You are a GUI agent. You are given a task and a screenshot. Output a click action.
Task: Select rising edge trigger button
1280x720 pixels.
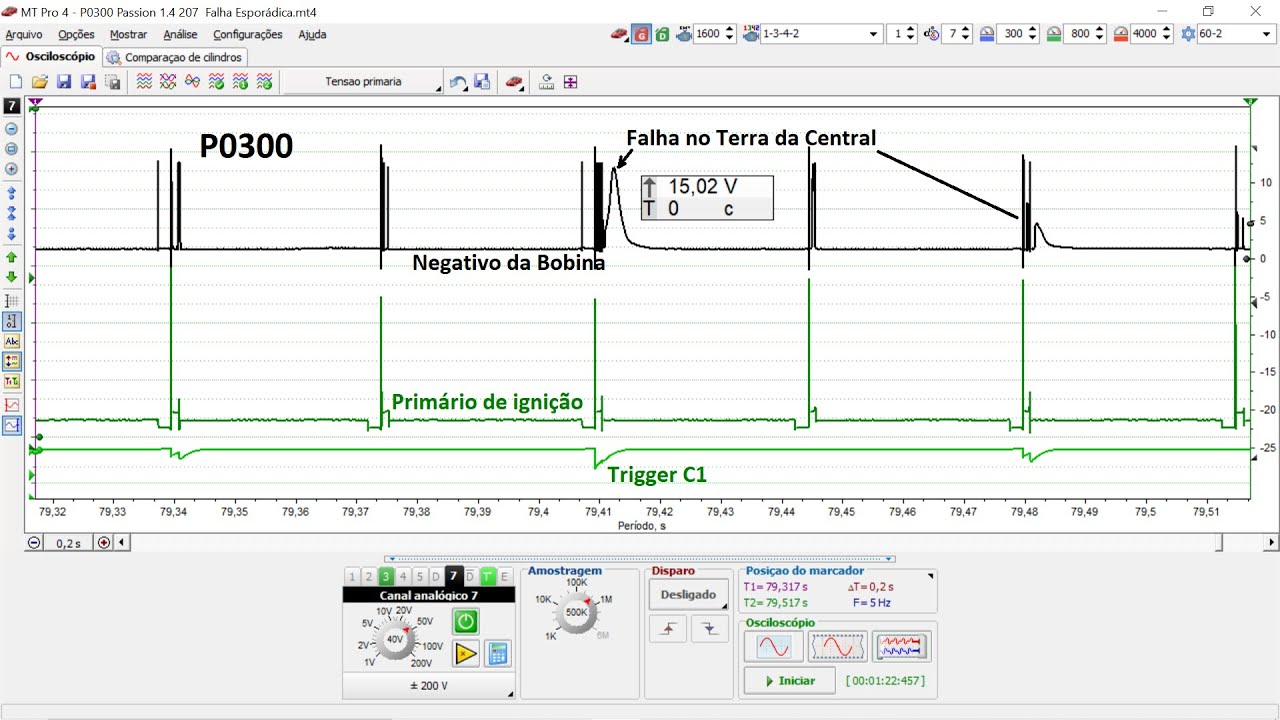[x=667, y=629]
